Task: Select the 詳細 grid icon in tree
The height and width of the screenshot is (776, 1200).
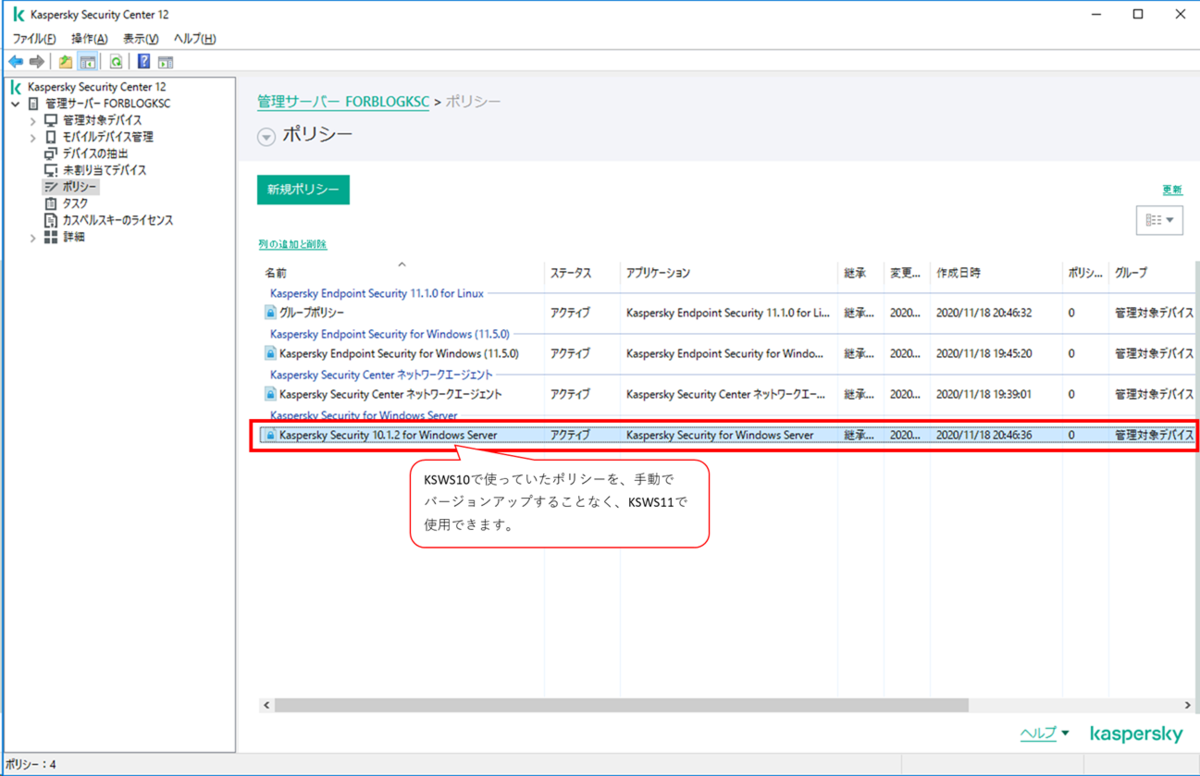Action: 51,237
